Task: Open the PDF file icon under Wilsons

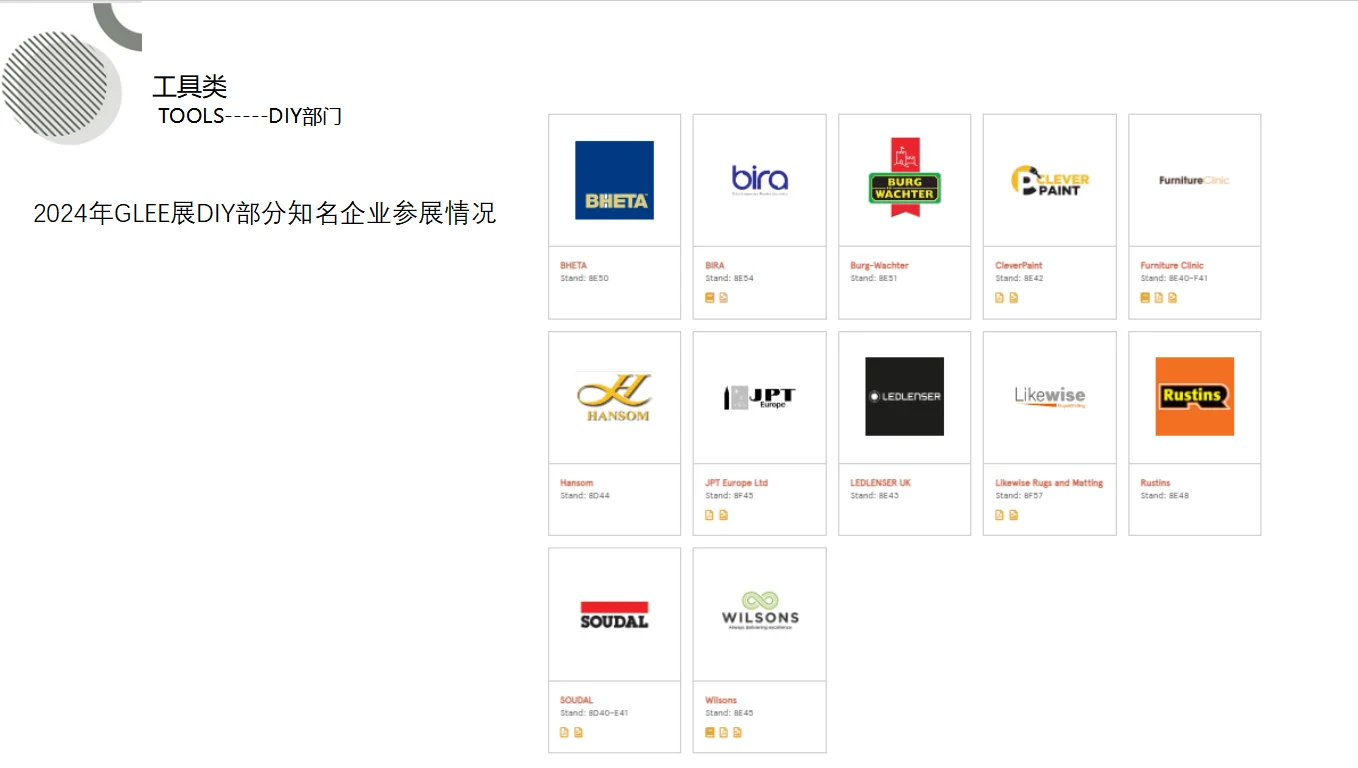Action: (724, 732)
